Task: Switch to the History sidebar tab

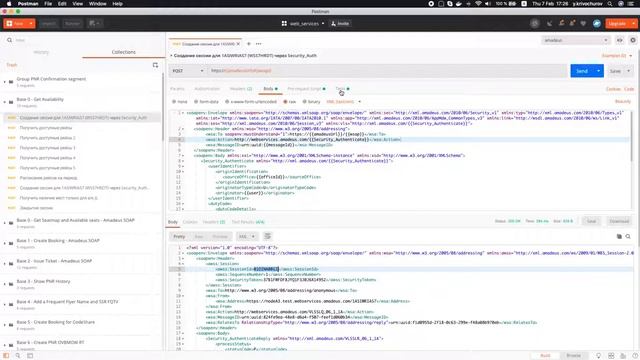Action: (x=41, y=52)
